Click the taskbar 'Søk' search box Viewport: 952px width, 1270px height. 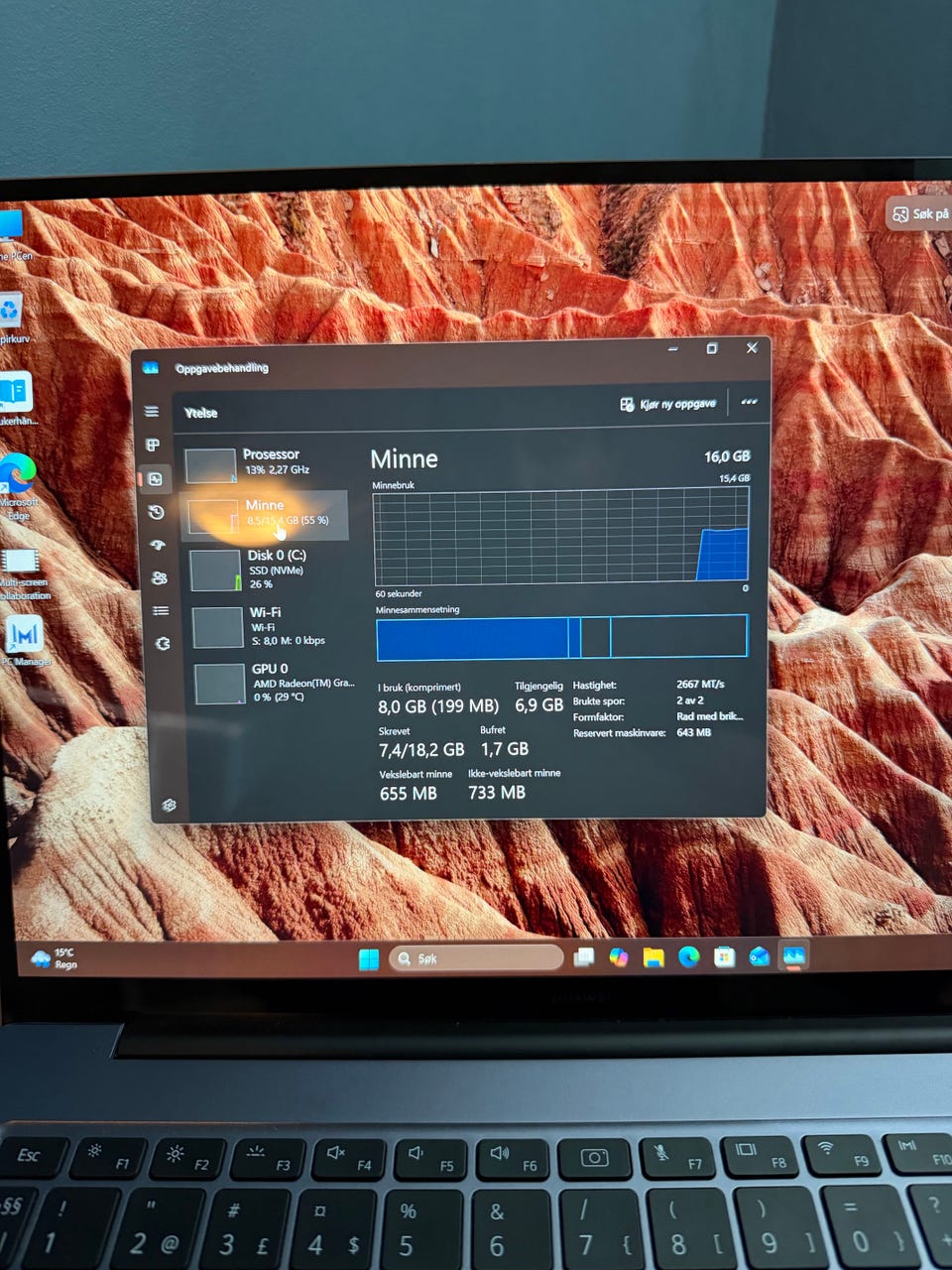[x=477, y=958]
